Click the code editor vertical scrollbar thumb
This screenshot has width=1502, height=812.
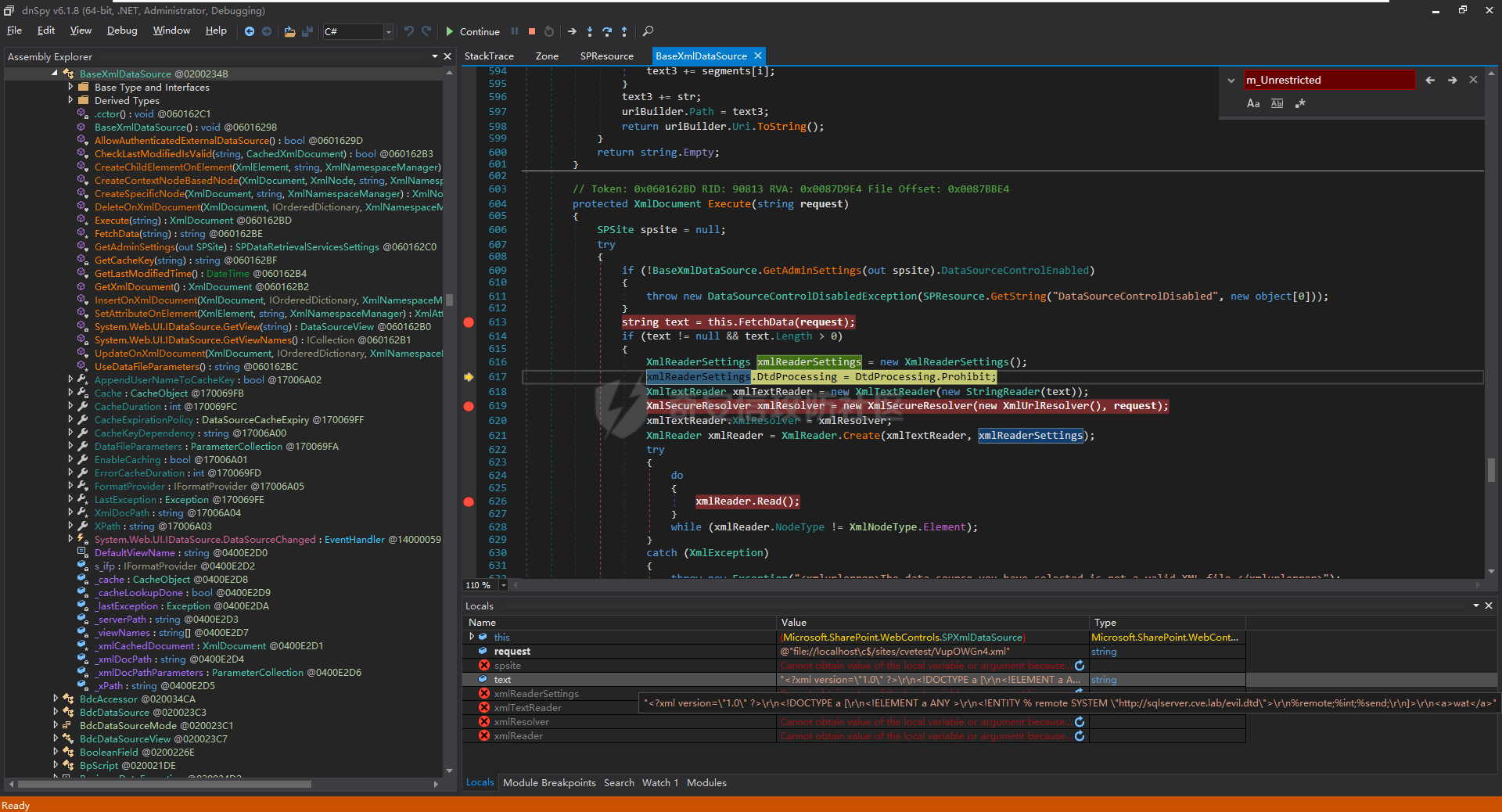coord(1491,470)
